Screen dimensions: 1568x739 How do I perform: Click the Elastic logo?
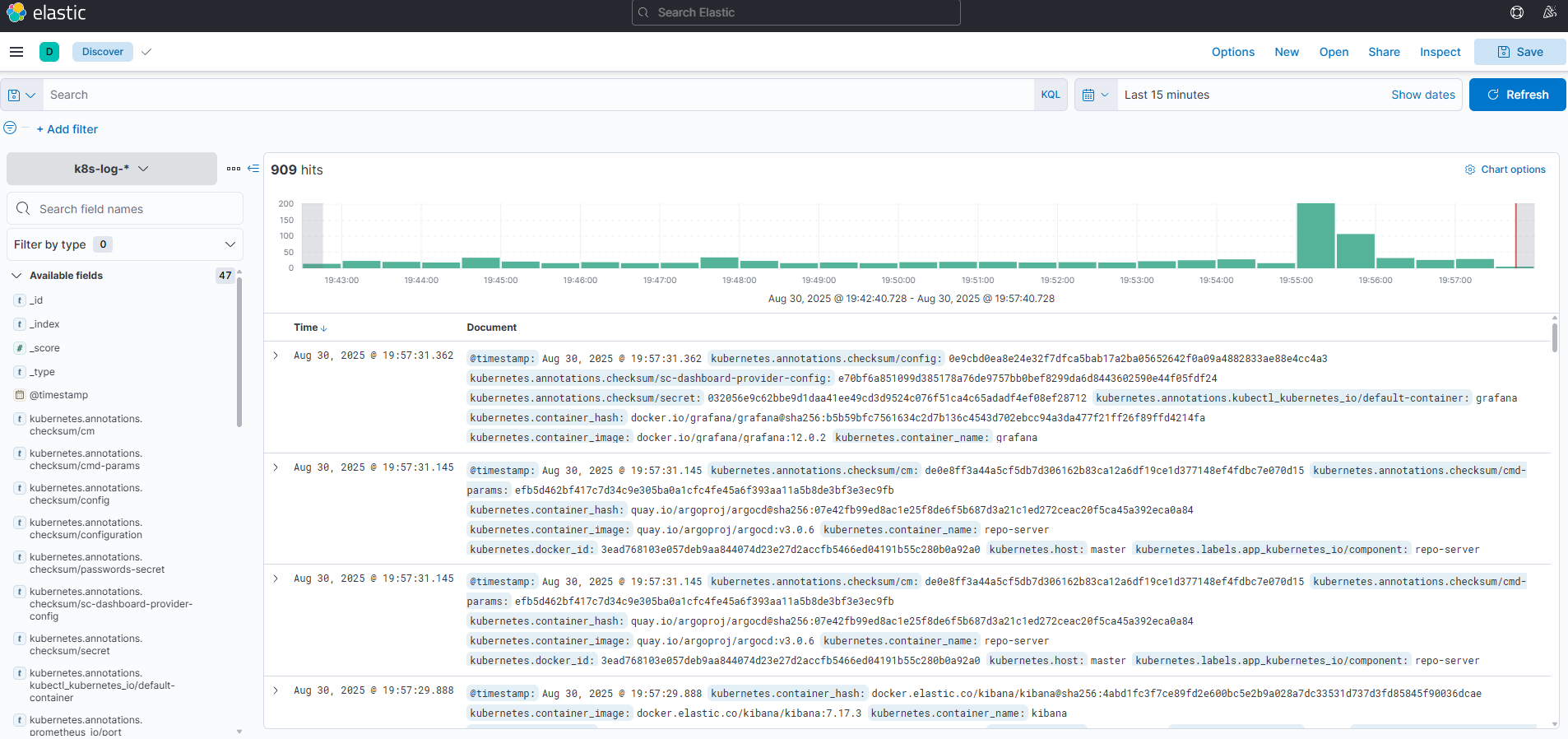click(46, 12)
